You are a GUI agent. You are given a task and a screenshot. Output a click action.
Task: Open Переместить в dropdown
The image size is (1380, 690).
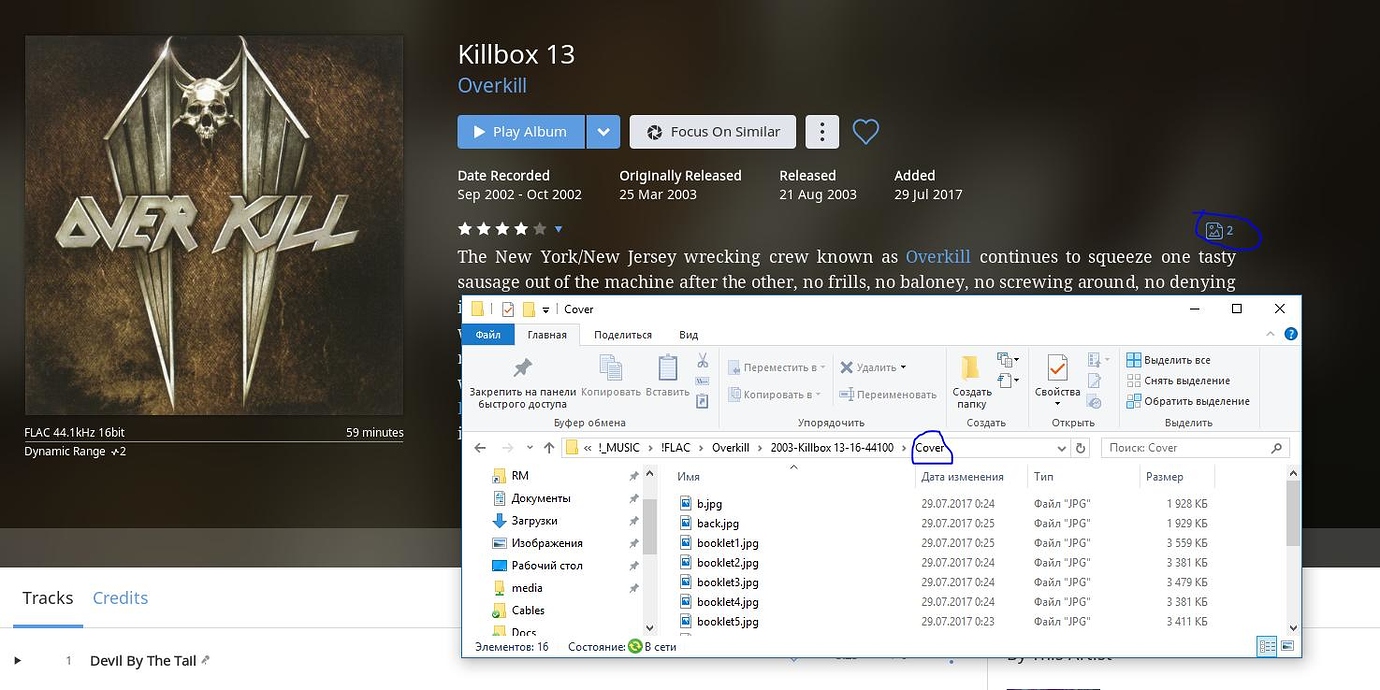777,367
